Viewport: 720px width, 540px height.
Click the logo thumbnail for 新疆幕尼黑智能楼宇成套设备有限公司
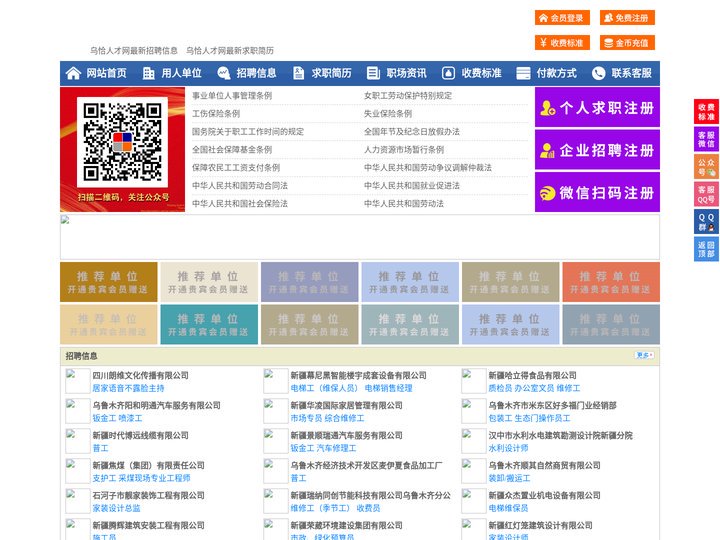[x=276, y=381]
